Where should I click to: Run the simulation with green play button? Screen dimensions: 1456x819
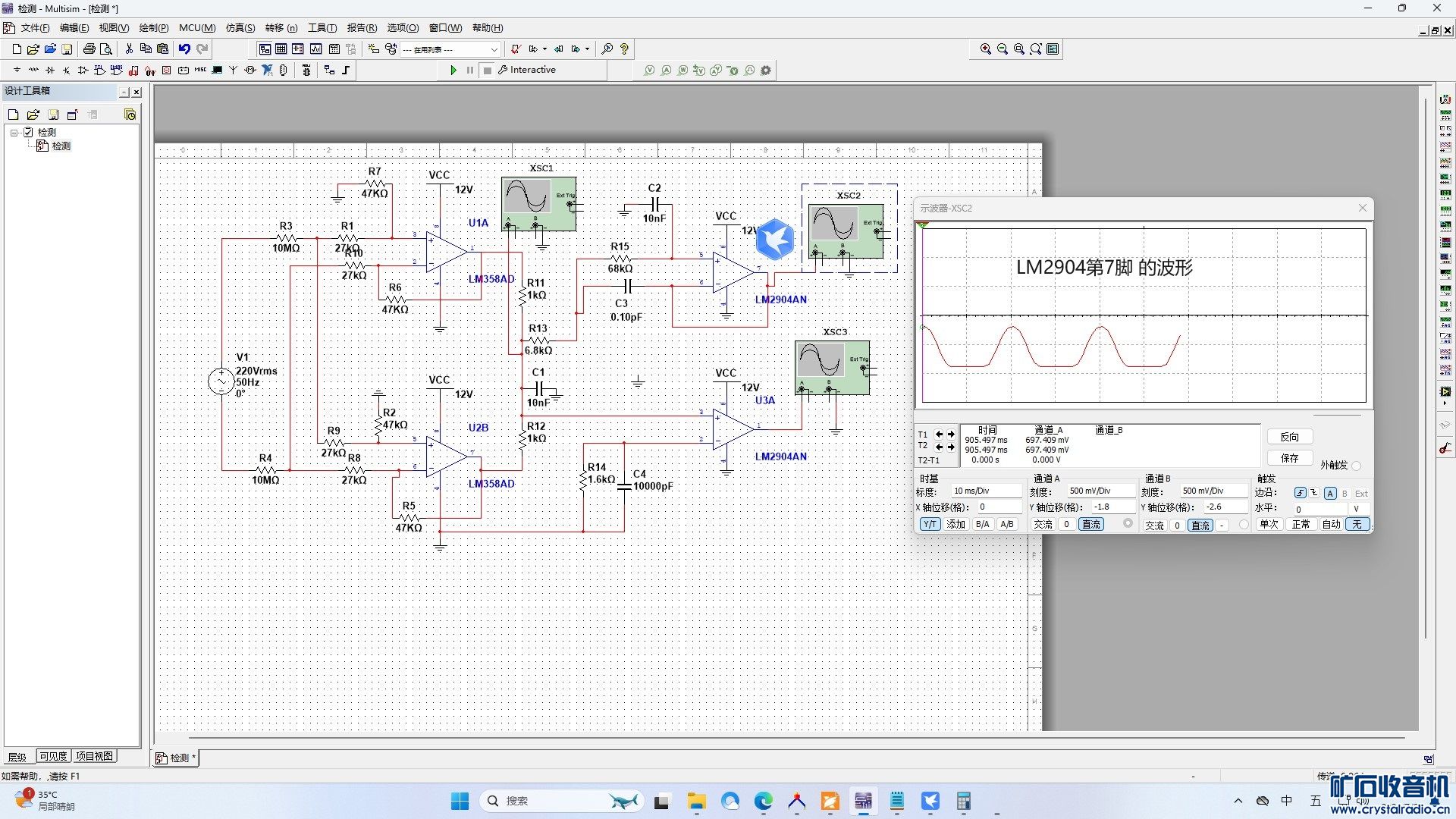coord(453,70)
